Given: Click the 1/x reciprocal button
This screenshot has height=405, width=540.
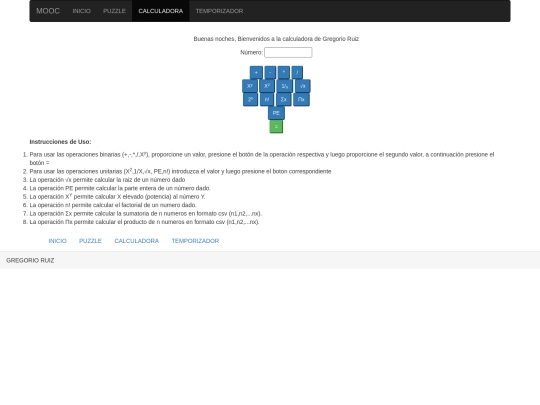Looking at the screenshot, I should [x=284, y=86].
